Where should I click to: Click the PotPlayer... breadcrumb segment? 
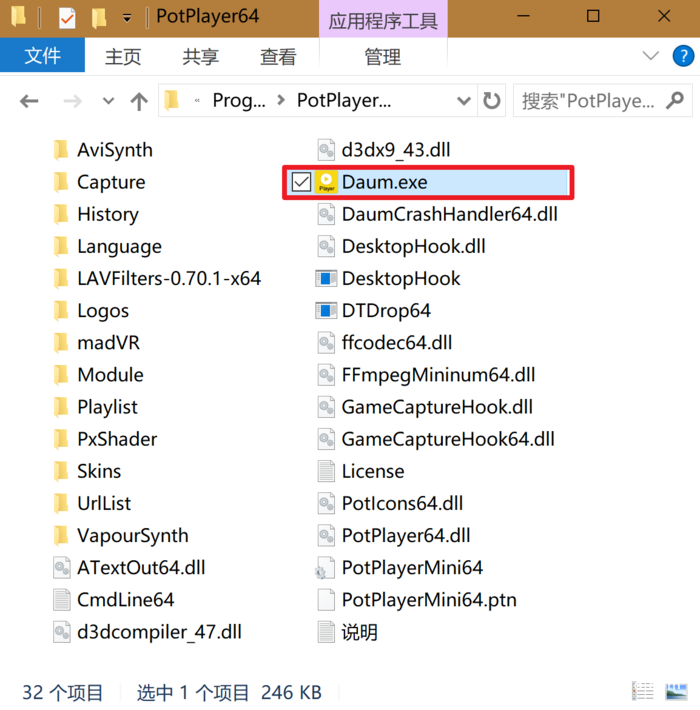point(344,100)
